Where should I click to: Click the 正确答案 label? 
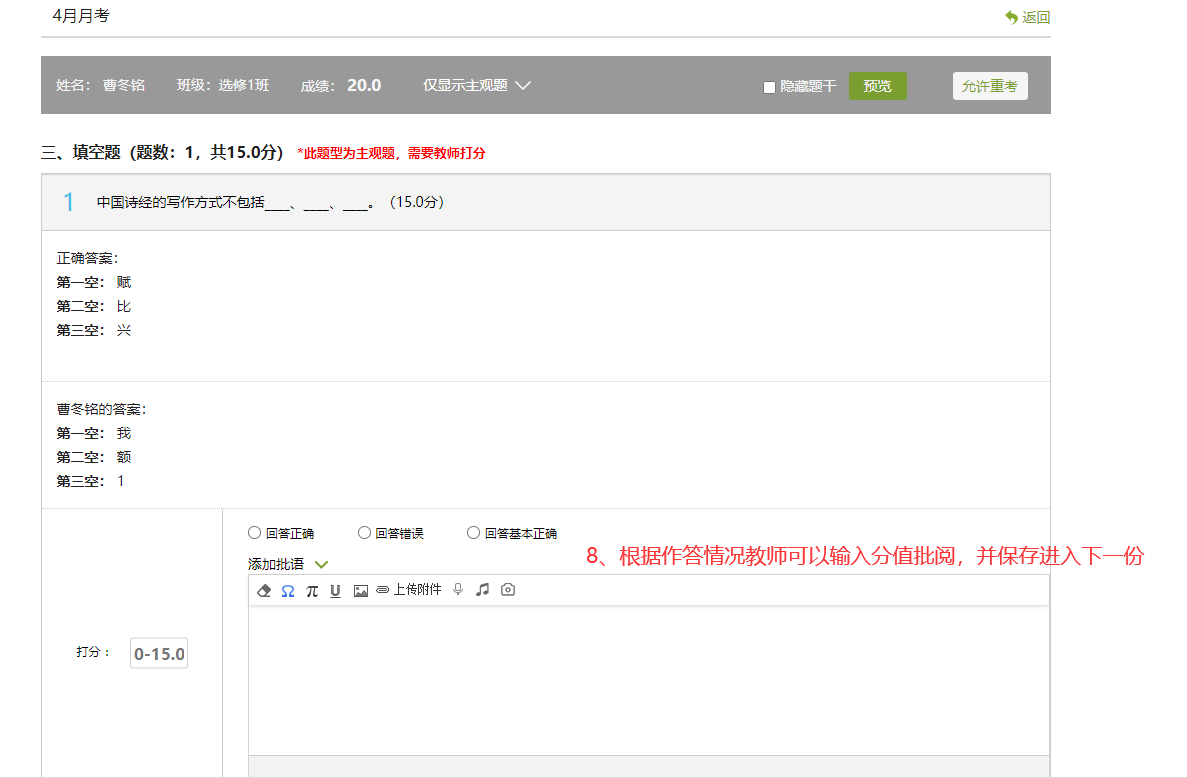tap(87, 258)
